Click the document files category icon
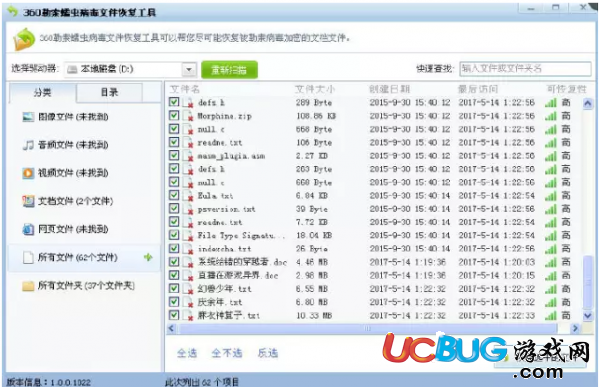Screen dimensions: 599x387 (28, 201)
